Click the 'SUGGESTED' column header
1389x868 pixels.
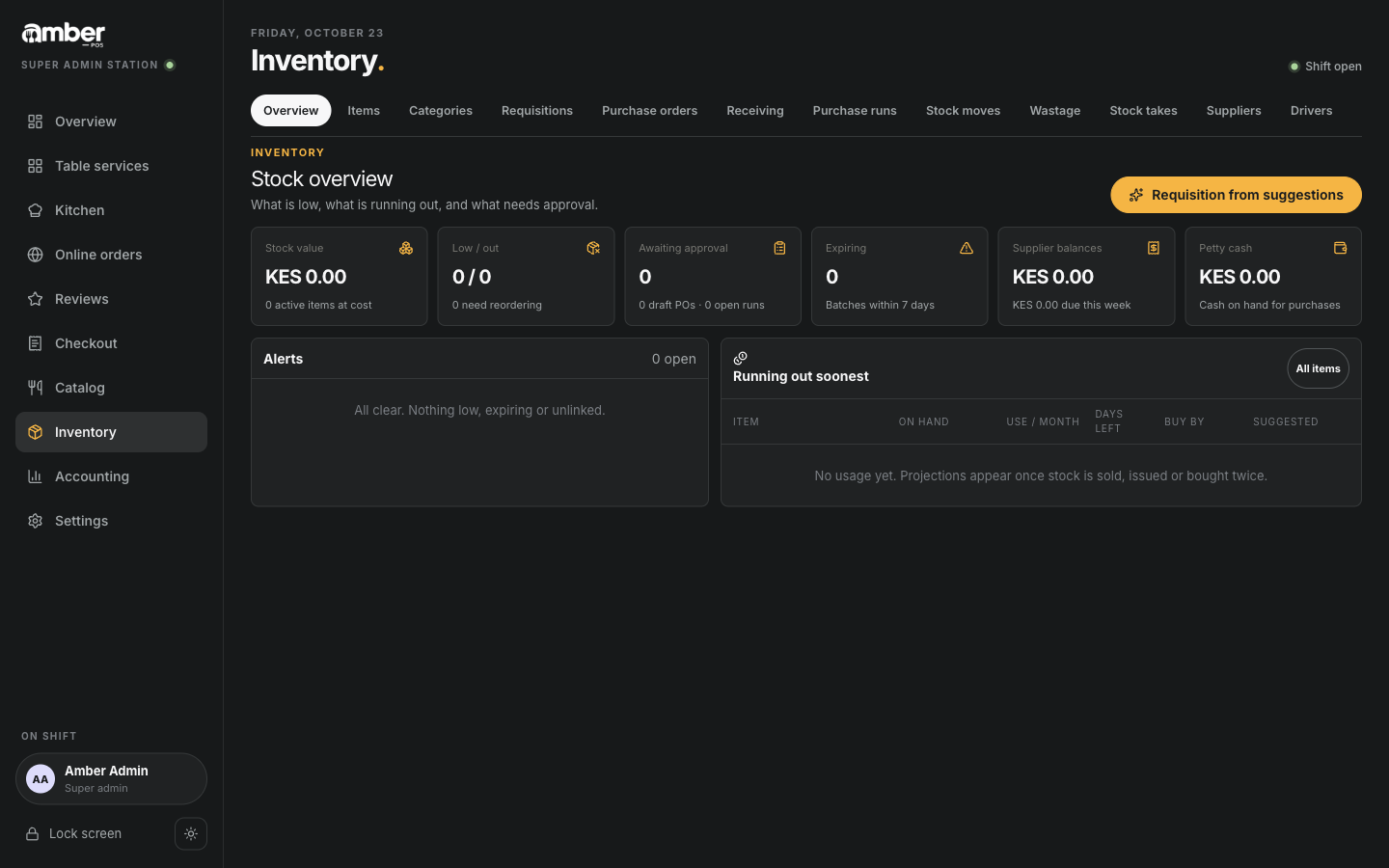pos(1286,421)
